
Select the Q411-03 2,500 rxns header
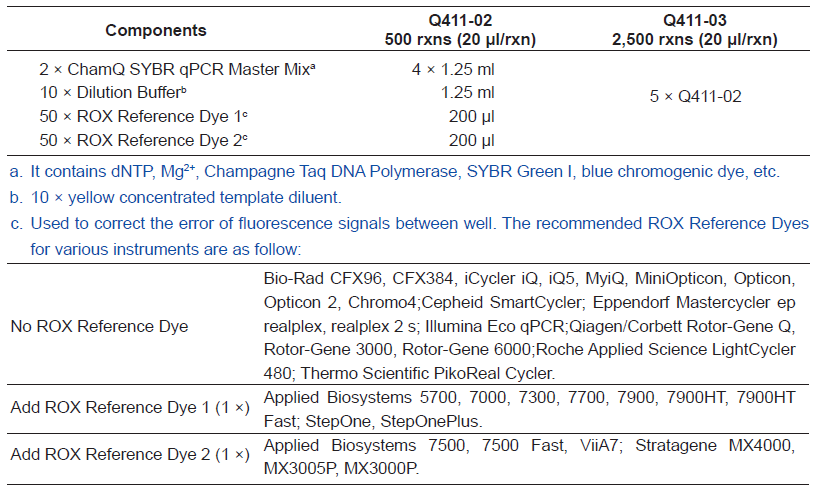pos(694,30)
